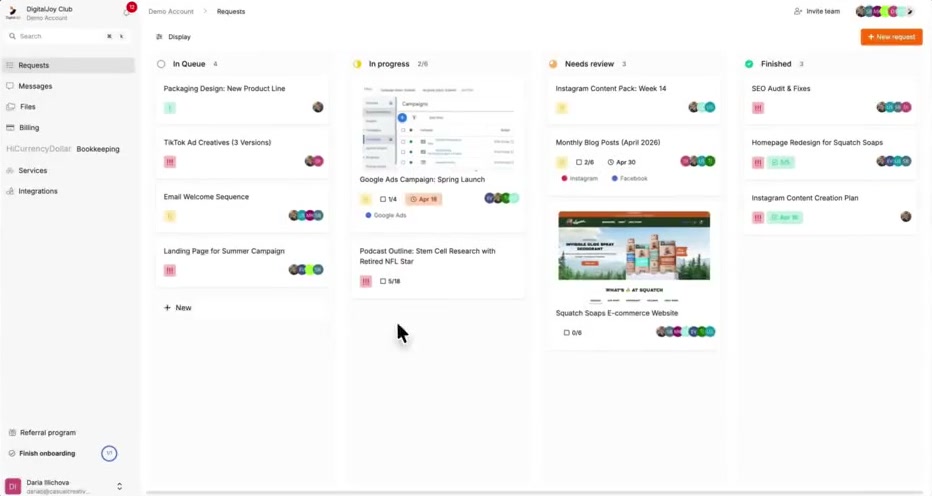Click priority flag on TikTok Ad Creatives card
Image resolution: width=932 pixels, height=496 pixels.
pos(169,162)
